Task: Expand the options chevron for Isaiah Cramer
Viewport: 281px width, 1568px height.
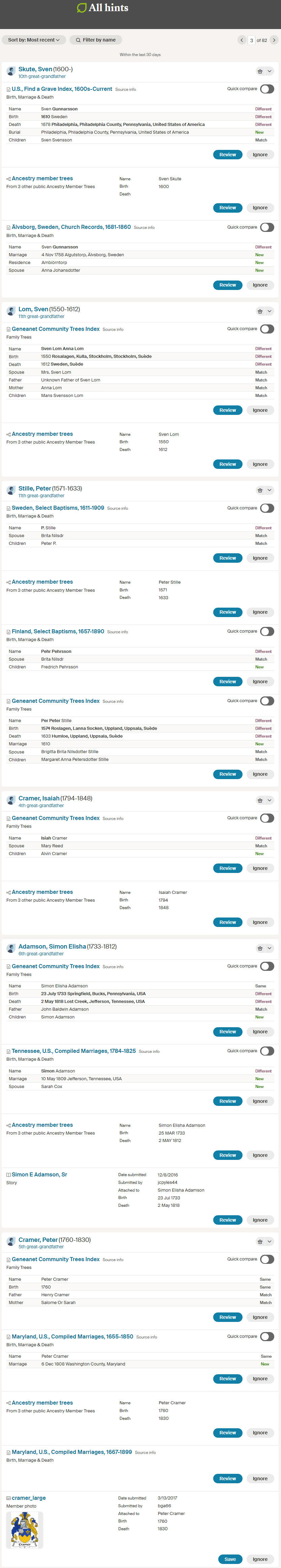Action: point(270,800)
